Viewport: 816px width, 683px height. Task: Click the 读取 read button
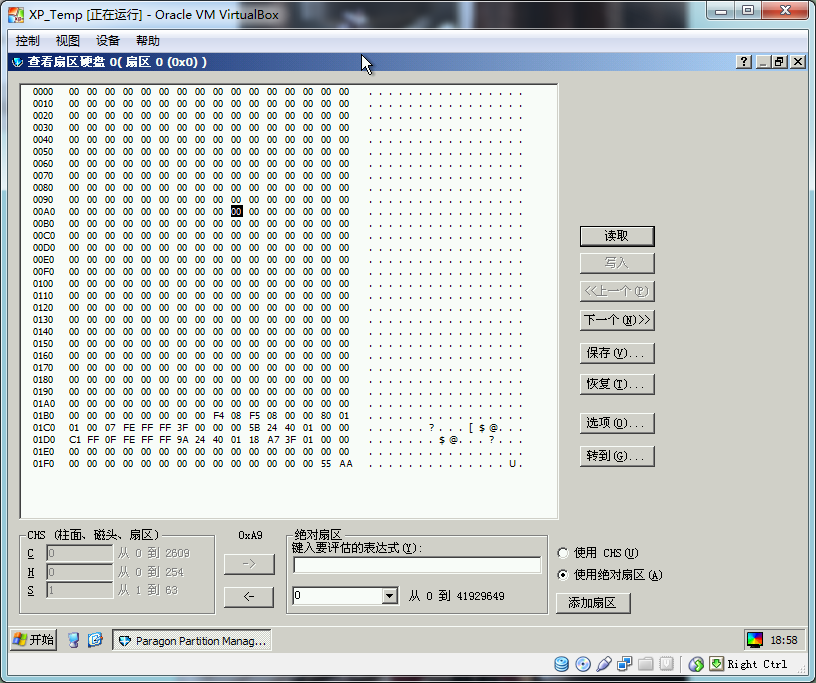(x=617, y=236)
